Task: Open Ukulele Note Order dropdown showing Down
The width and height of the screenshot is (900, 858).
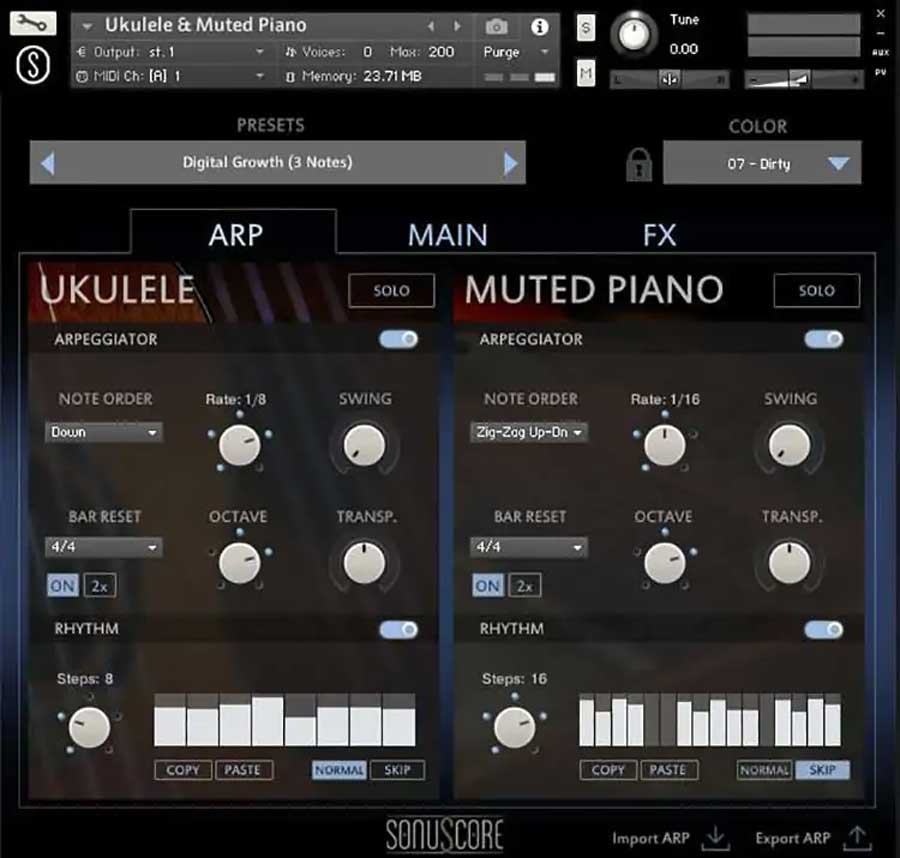Action: [104, 432]
